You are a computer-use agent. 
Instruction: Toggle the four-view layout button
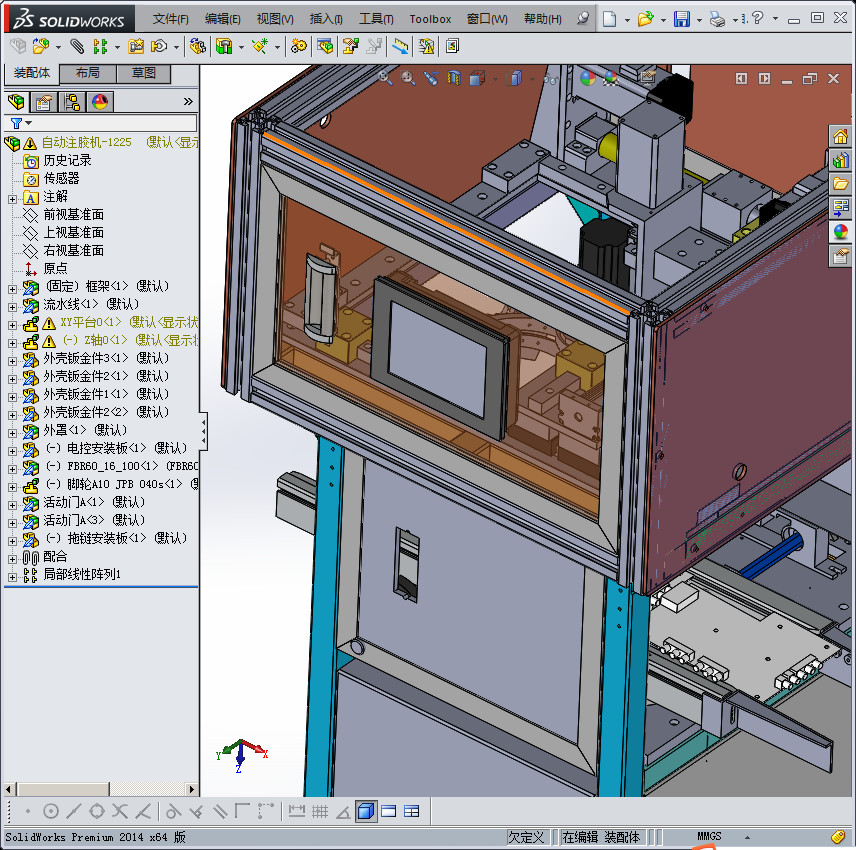pyautogui.click(x=412, y=811)
